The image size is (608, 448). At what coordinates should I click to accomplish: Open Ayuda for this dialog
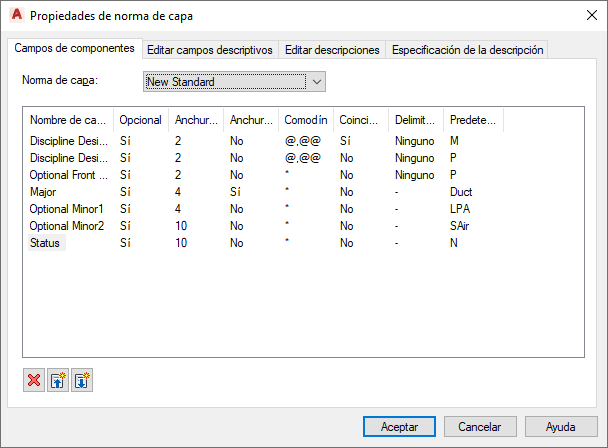pos(562,426)
